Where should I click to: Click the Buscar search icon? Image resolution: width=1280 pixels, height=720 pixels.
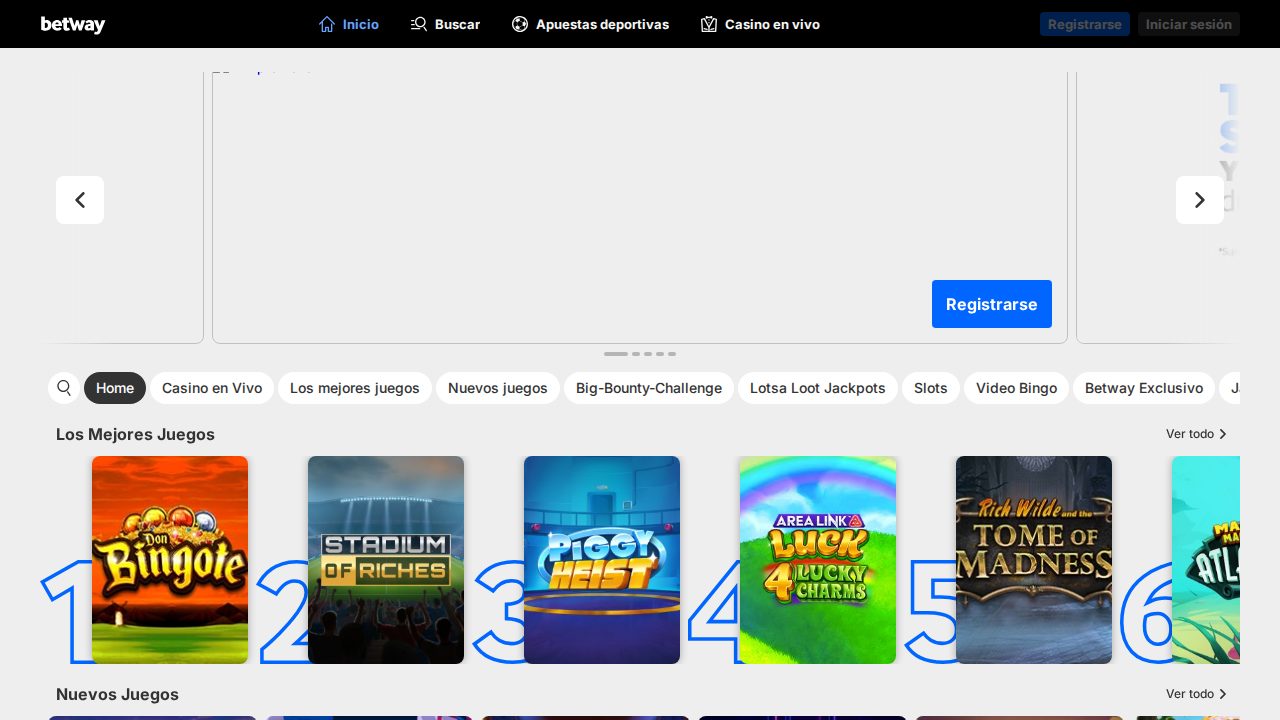click(419, 24)
